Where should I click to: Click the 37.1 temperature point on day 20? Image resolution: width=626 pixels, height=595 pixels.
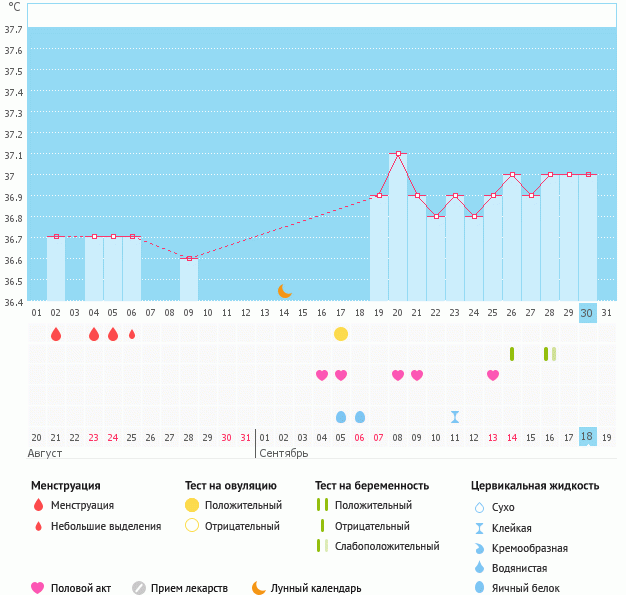tap(398, 154)
